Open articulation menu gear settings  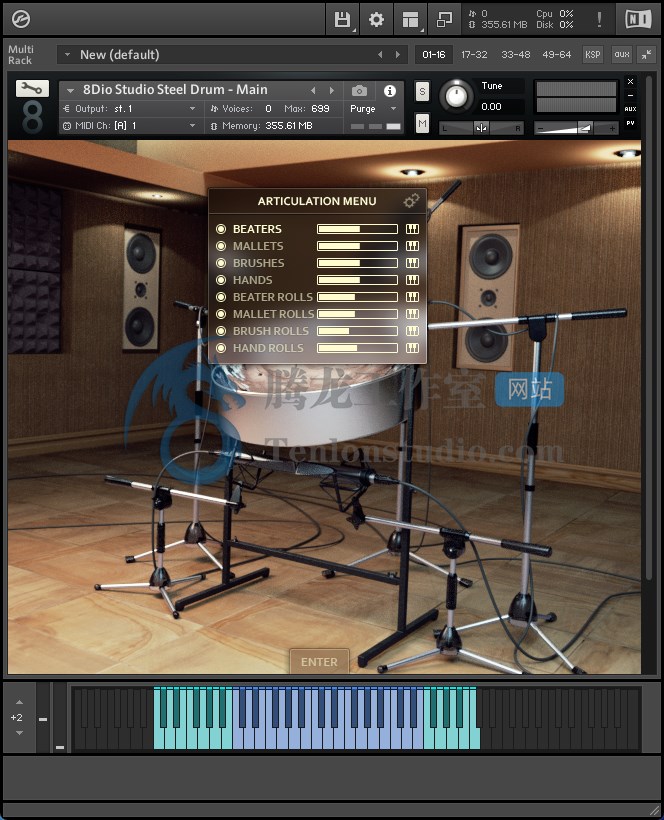pyautogui.click(x=411, y=201)
